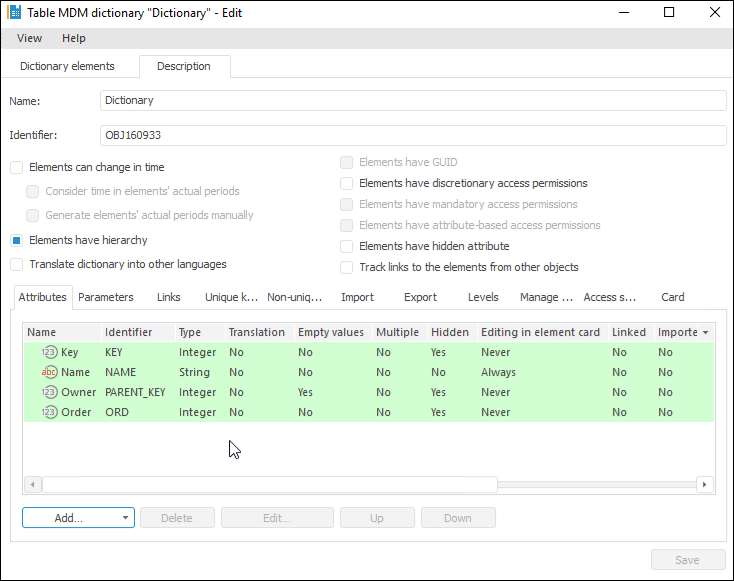The height and width of the screenshot is (581, 734).
Task: Toggle Elements have hierarchy checkbox
Action: tap(16, 240)
